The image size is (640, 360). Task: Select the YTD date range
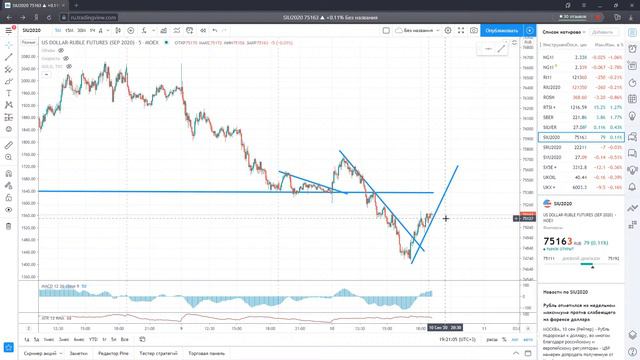pos(93,340)
